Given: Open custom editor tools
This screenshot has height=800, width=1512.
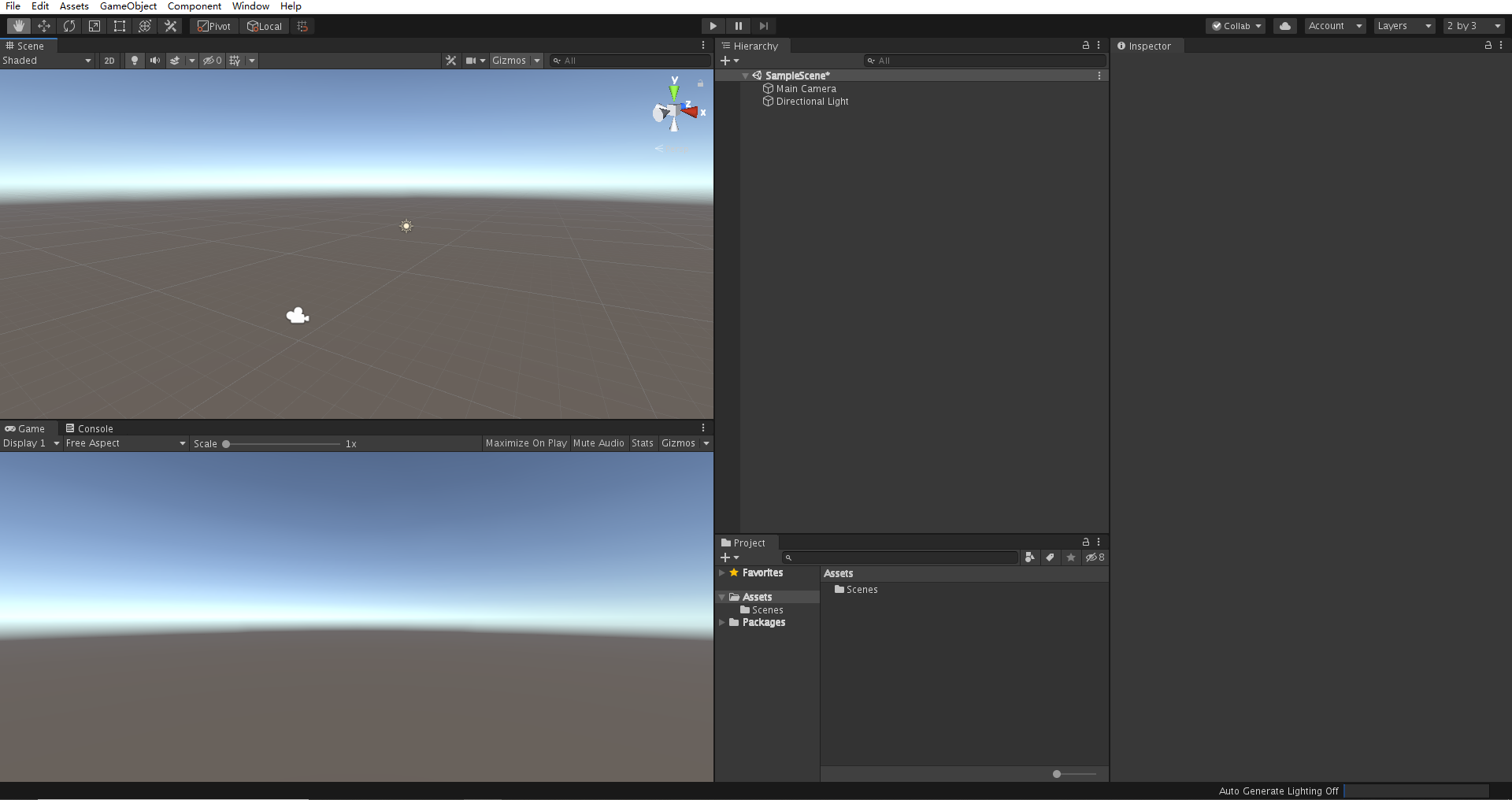Looking at the screenshot, I should 170,26.
